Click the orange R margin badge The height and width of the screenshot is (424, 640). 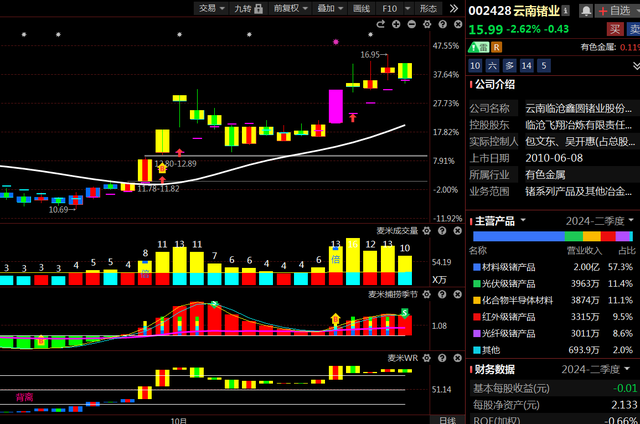click(x=496, y=47)
